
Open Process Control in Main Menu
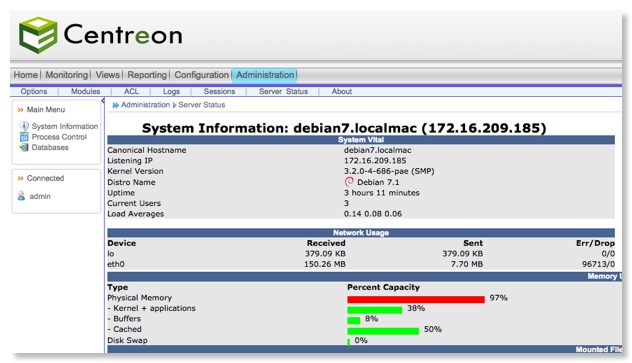59,137
